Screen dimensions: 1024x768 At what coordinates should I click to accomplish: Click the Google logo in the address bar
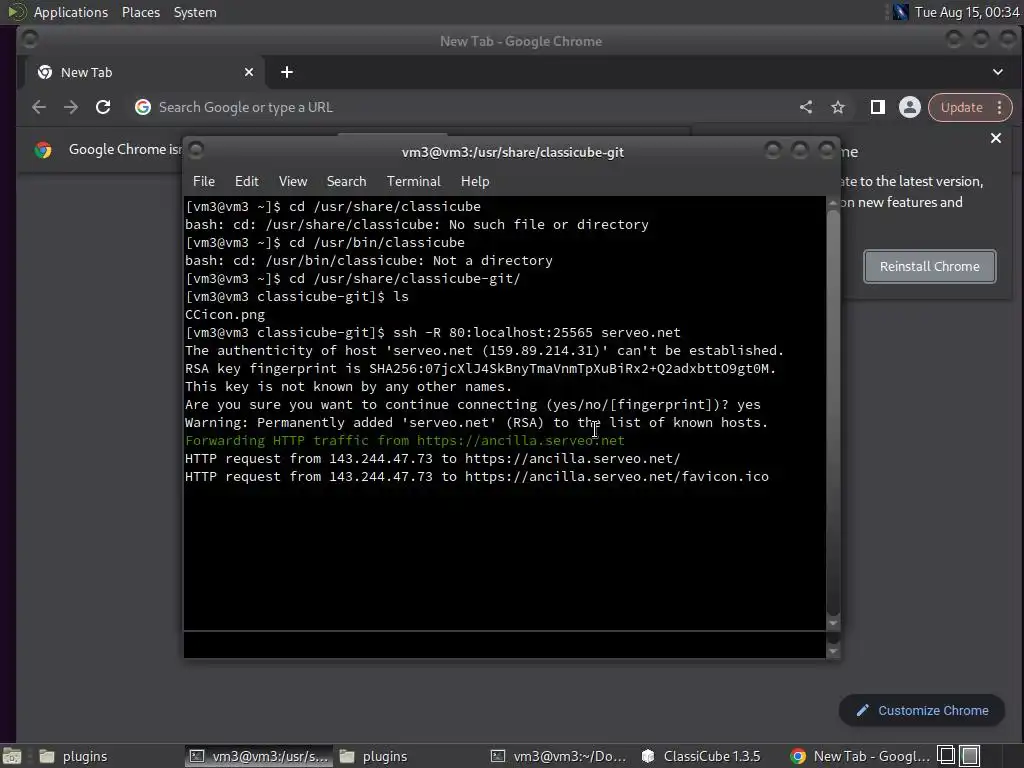point(143,107)
